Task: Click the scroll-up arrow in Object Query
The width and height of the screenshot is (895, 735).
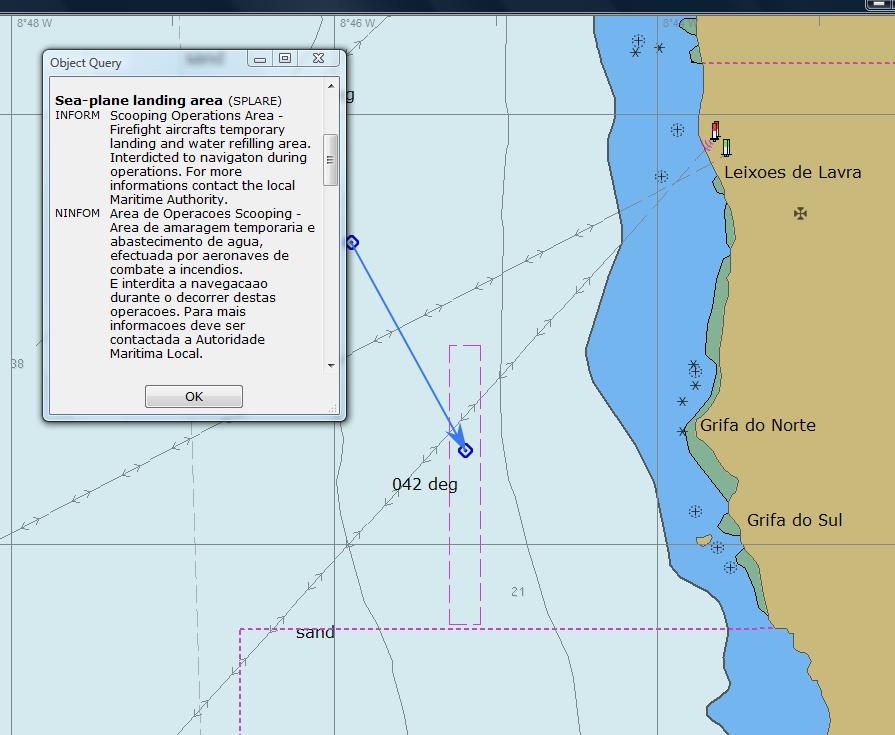Action: click(331, 87)
